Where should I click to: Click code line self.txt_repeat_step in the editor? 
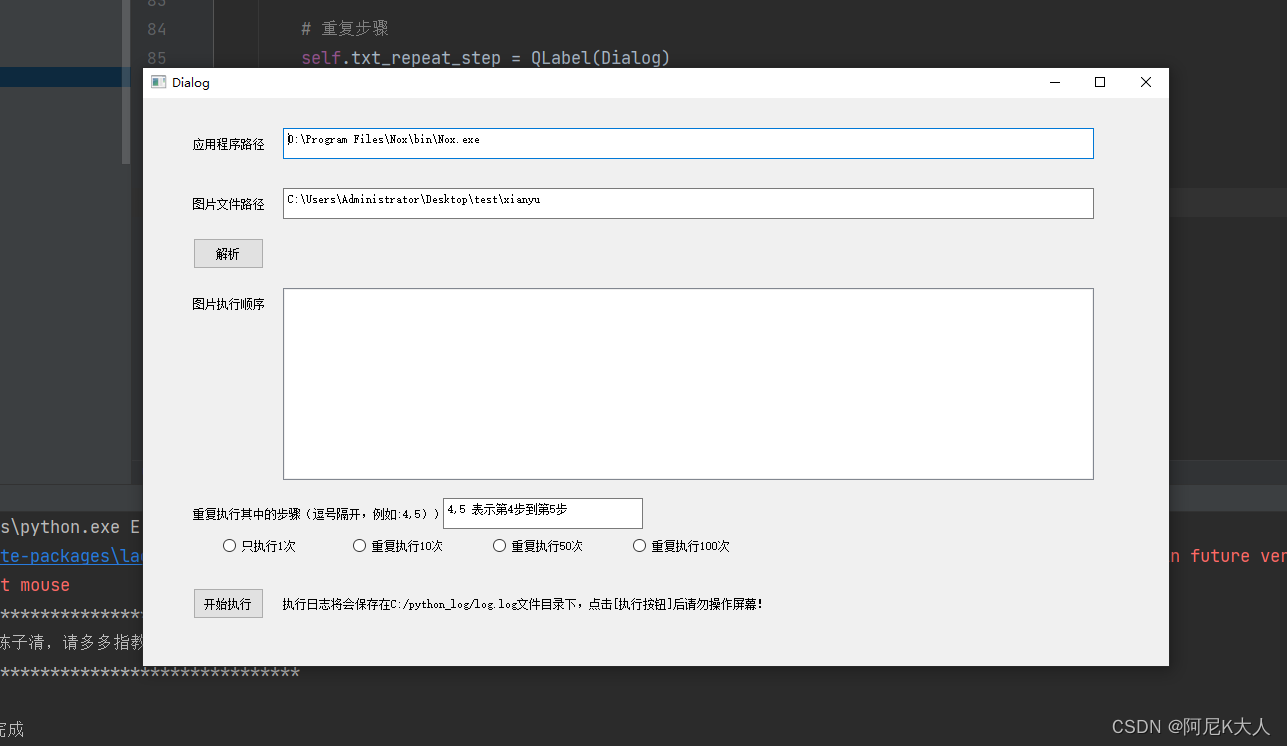point(485,58)
